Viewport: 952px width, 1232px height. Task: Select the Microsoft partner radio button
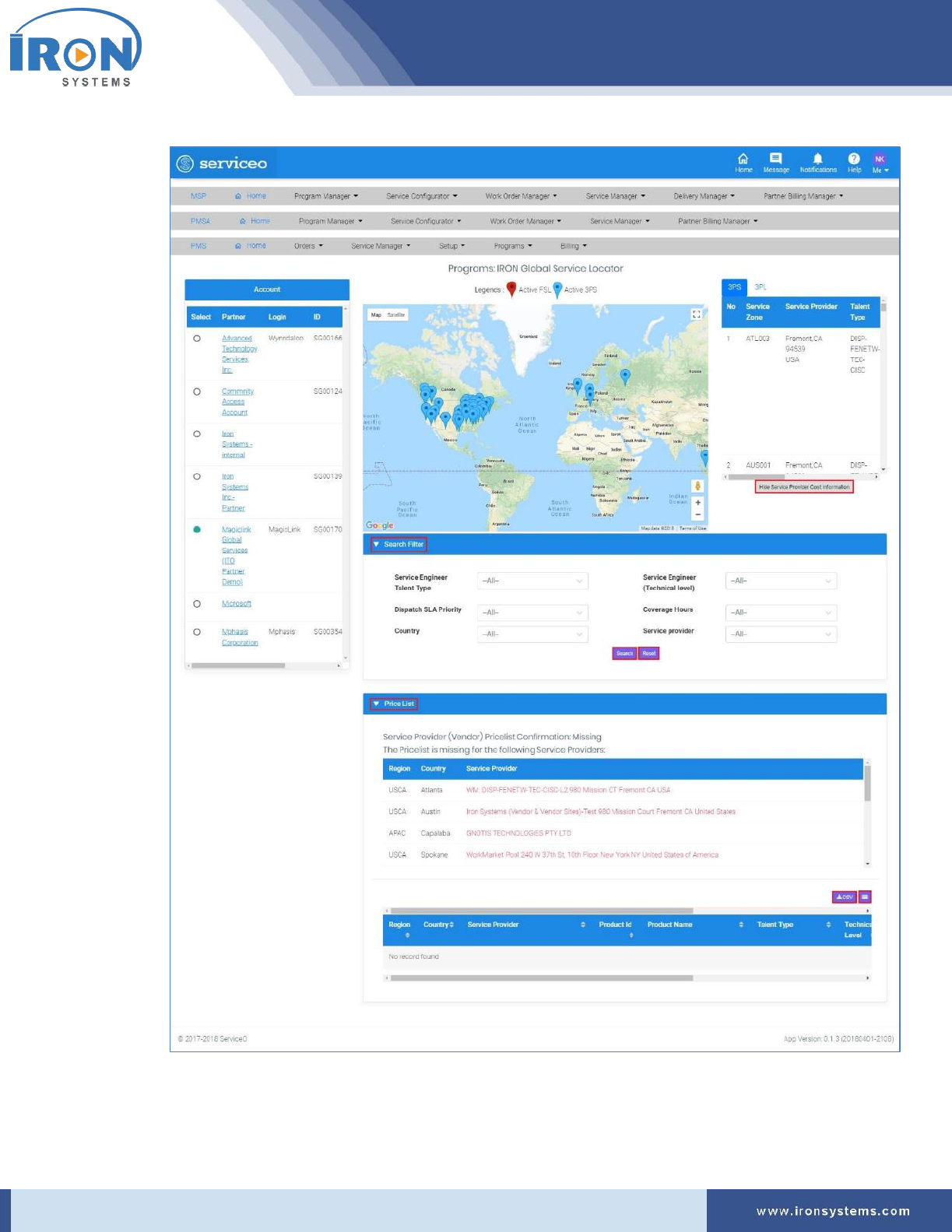pyautogui.click(x=197, y=604)
